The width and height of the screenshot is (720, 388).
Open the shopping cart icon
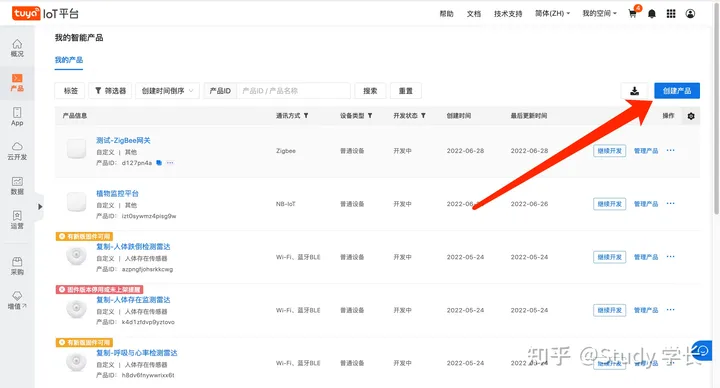[x=632, y=14]
